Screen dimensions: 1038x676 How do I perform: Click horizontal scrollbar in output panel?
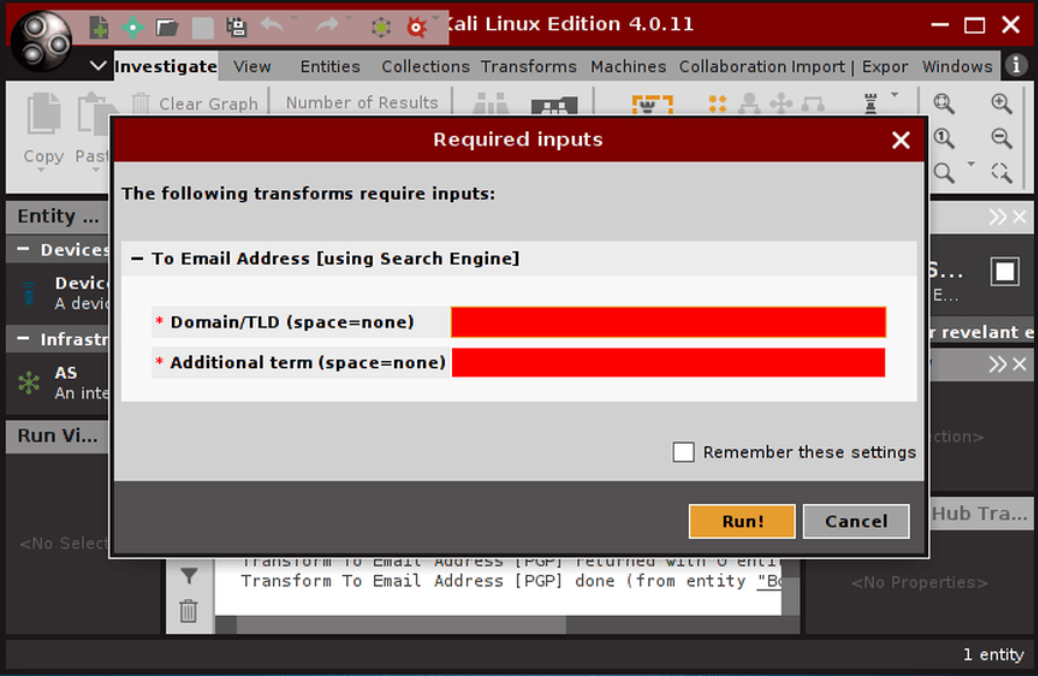401,624
